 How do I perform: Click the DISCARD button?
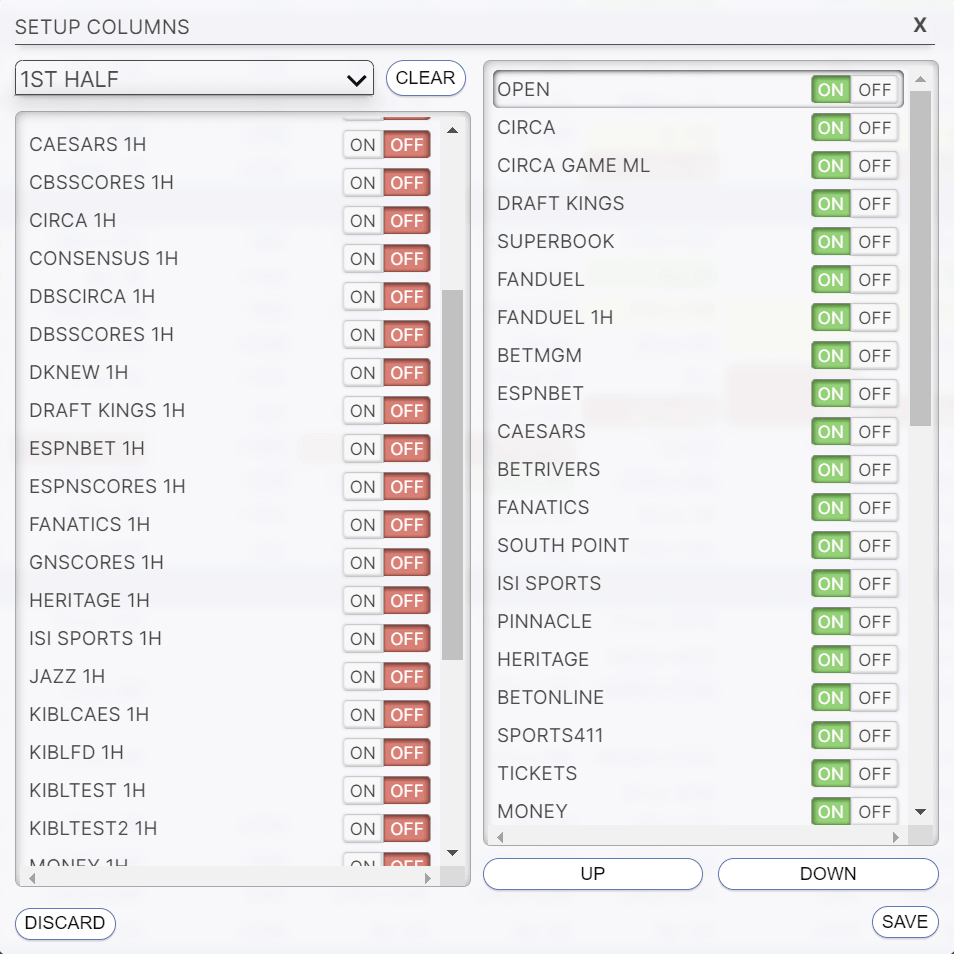65,922
